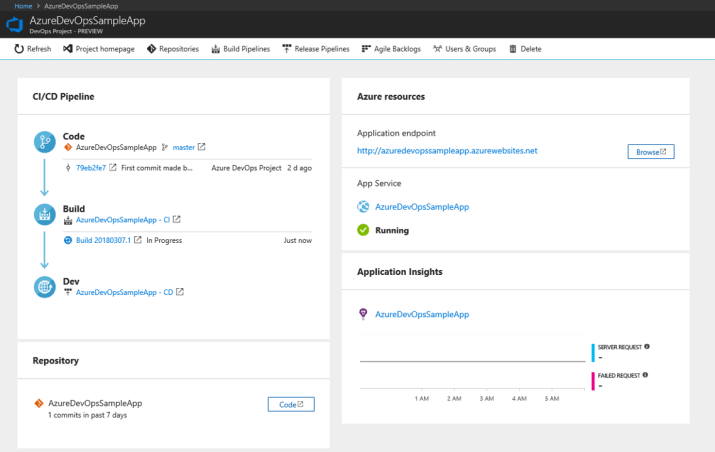Click the Server Request info icon
Screen dimensions: 715x452
click(x=647, y=347)
